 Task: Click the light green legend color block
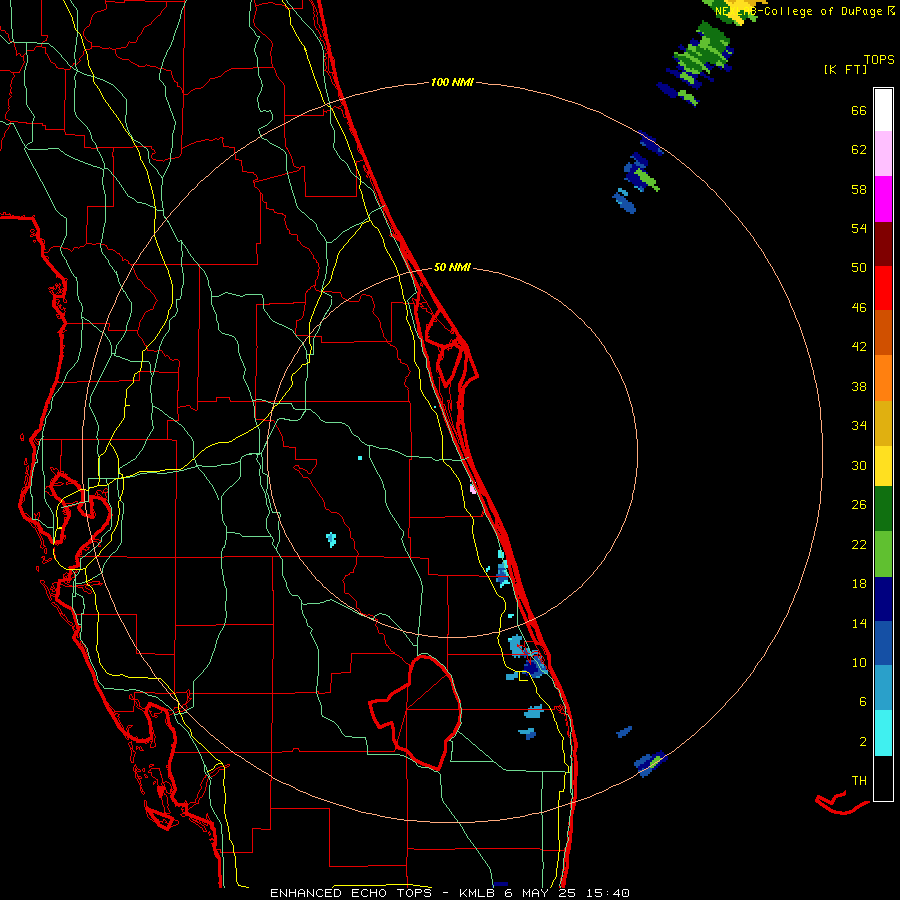(883, 554)
